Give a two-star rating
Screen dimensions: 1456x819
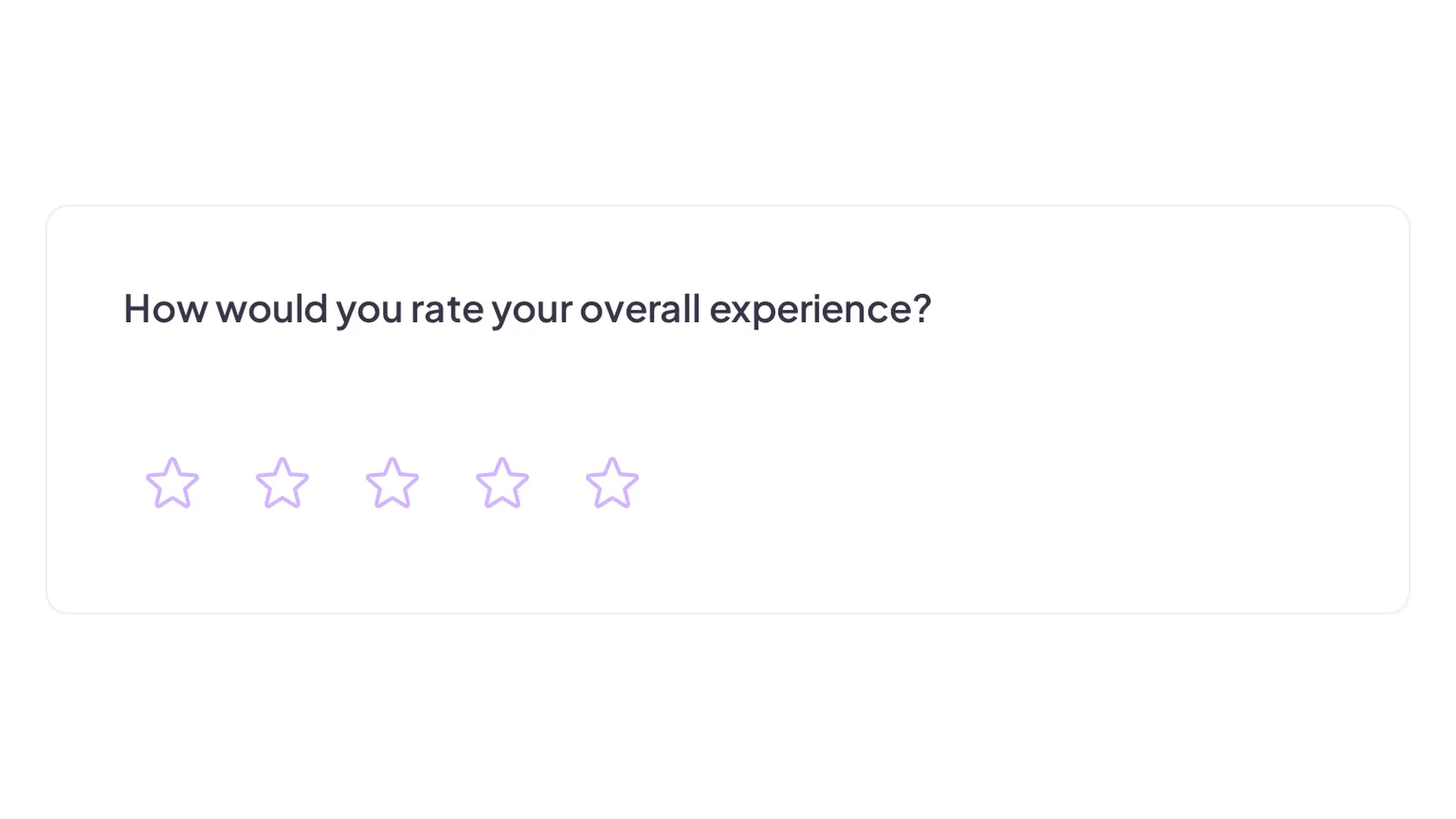pyautogui.click(x=282, y=483)
